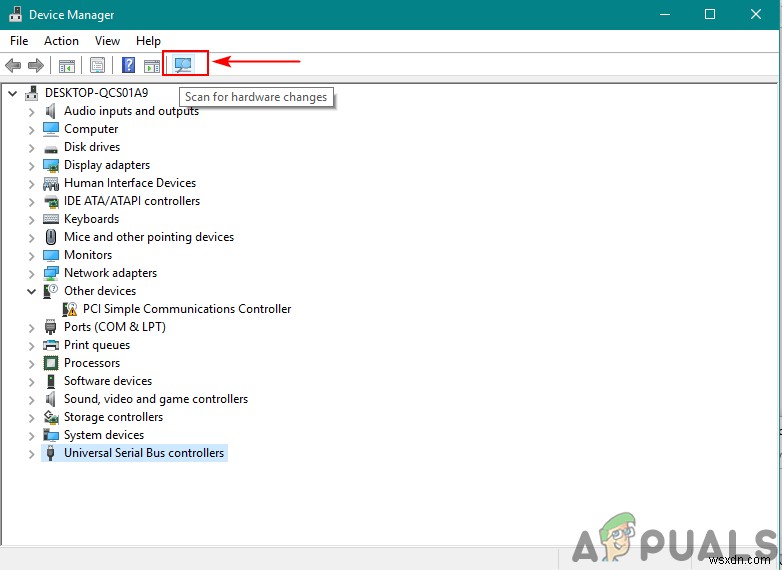
Task: Click the IDE ATA/ATAPI controllers icon
Action: (51, 201)
